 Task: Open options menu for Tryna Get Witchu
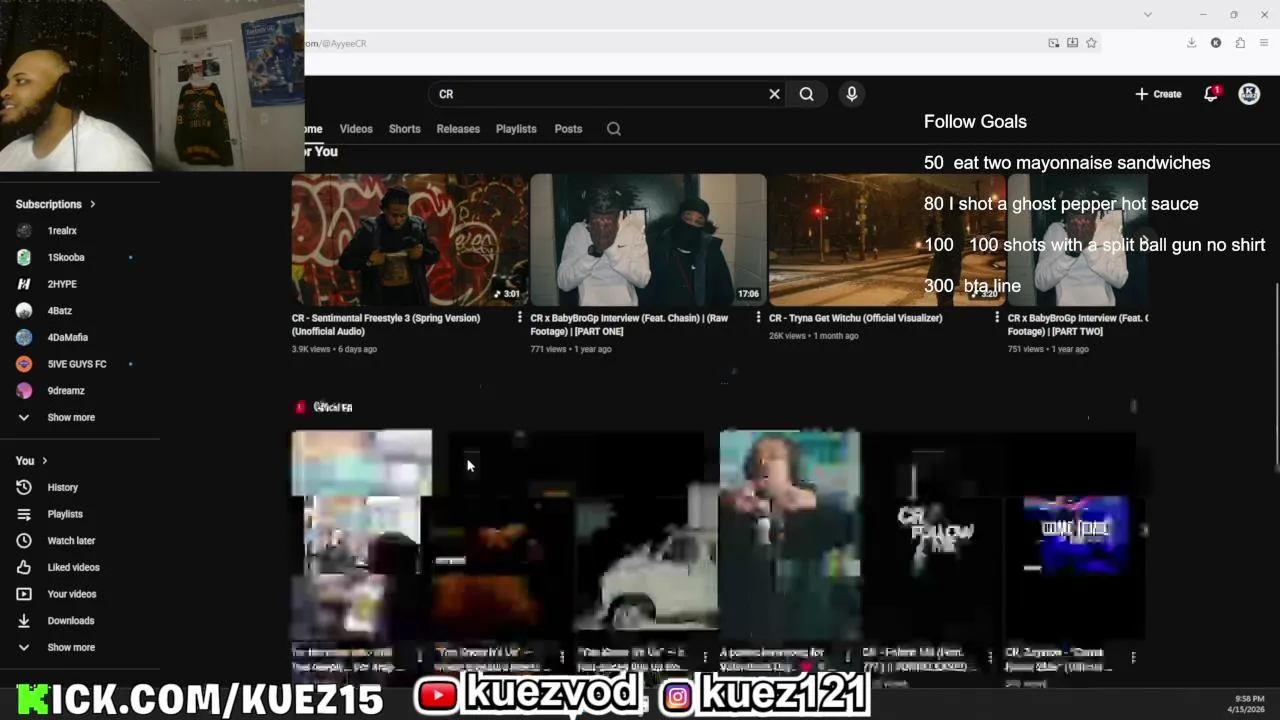tap(997, 318)
